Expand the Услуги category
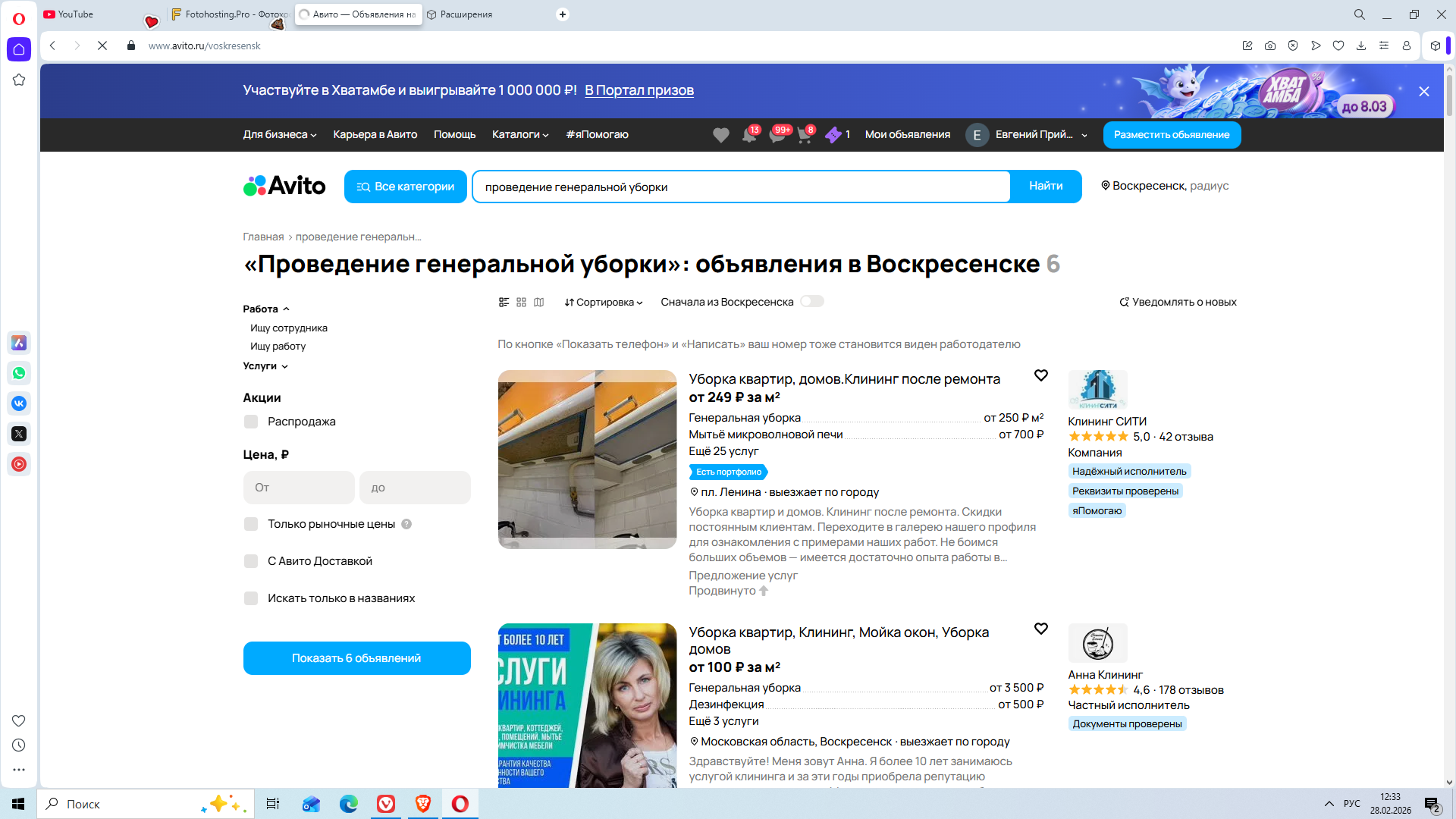Viewport: 1456px width, 819px height. (265, 366)
